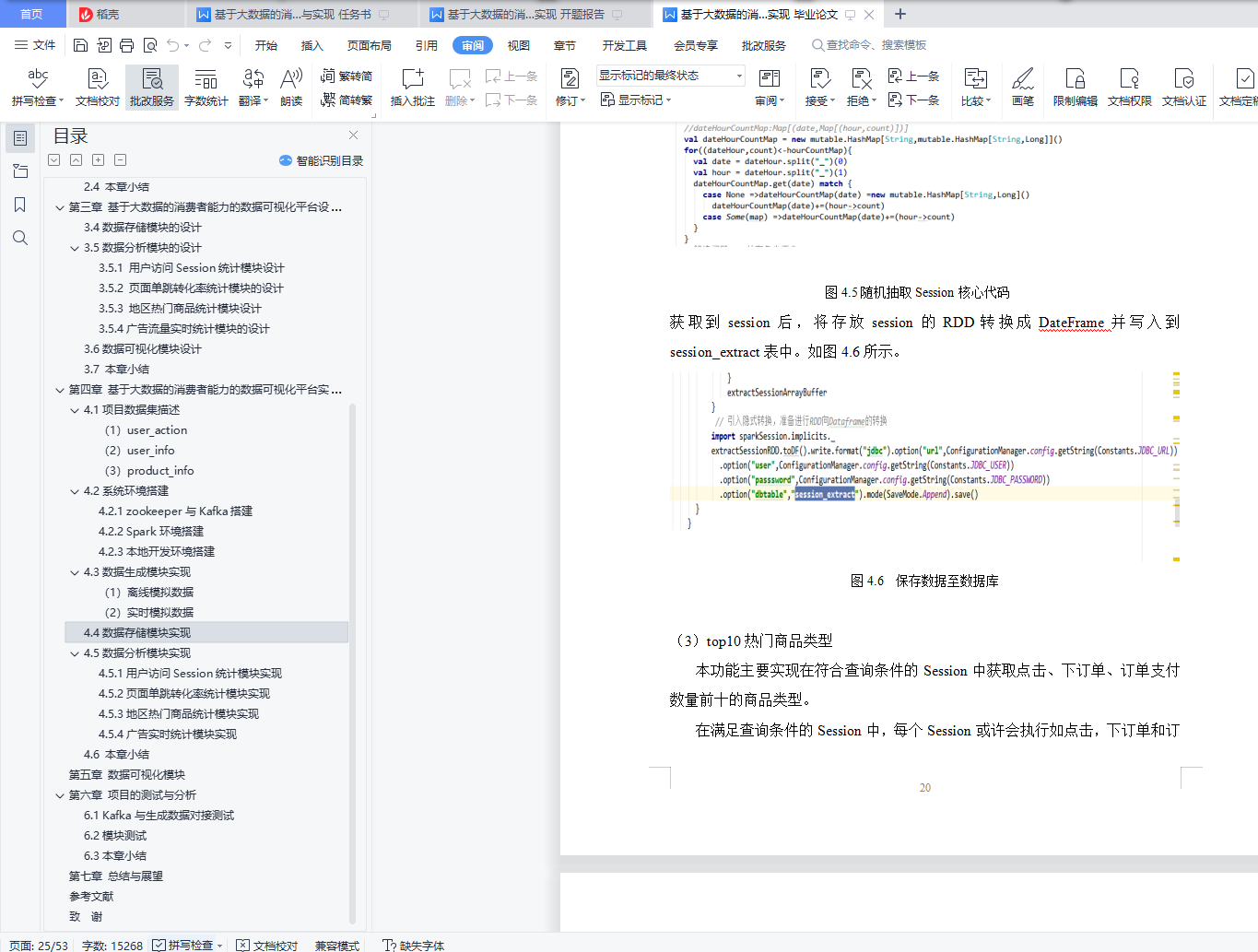Screen dimensions: 1258x952
Task: Click the 首页 home tab button
Action: click(32, 14)
